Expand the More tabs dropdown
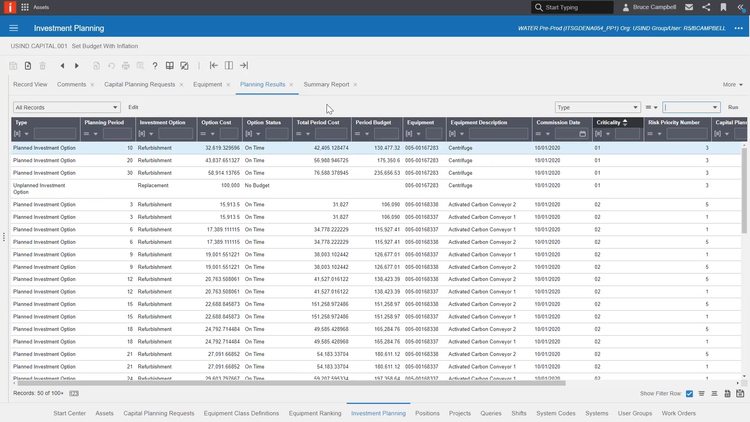 tap(732, 84)
